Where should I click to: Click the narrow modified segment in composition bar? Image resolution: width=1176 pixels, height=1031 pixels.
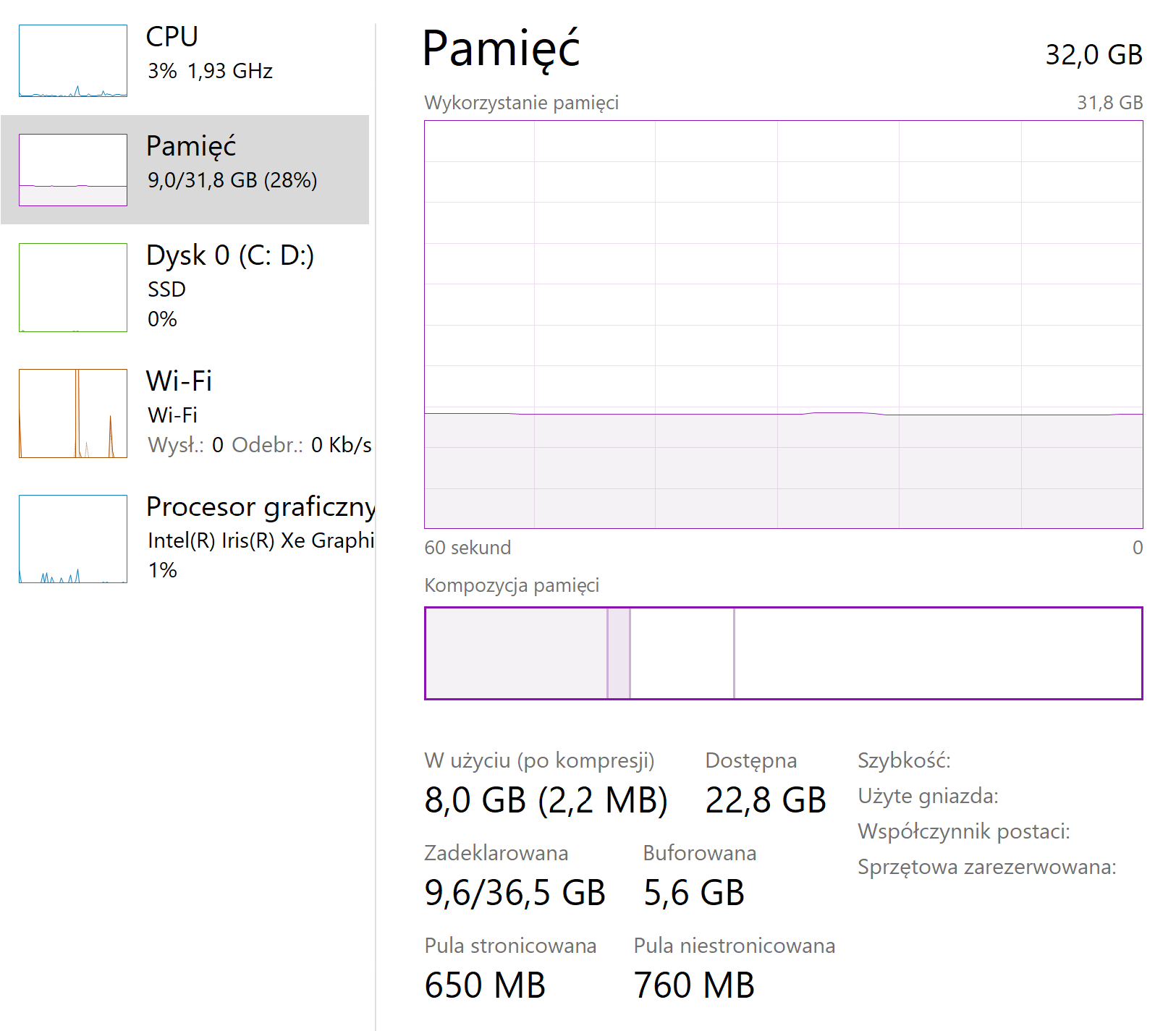[619, 653]
